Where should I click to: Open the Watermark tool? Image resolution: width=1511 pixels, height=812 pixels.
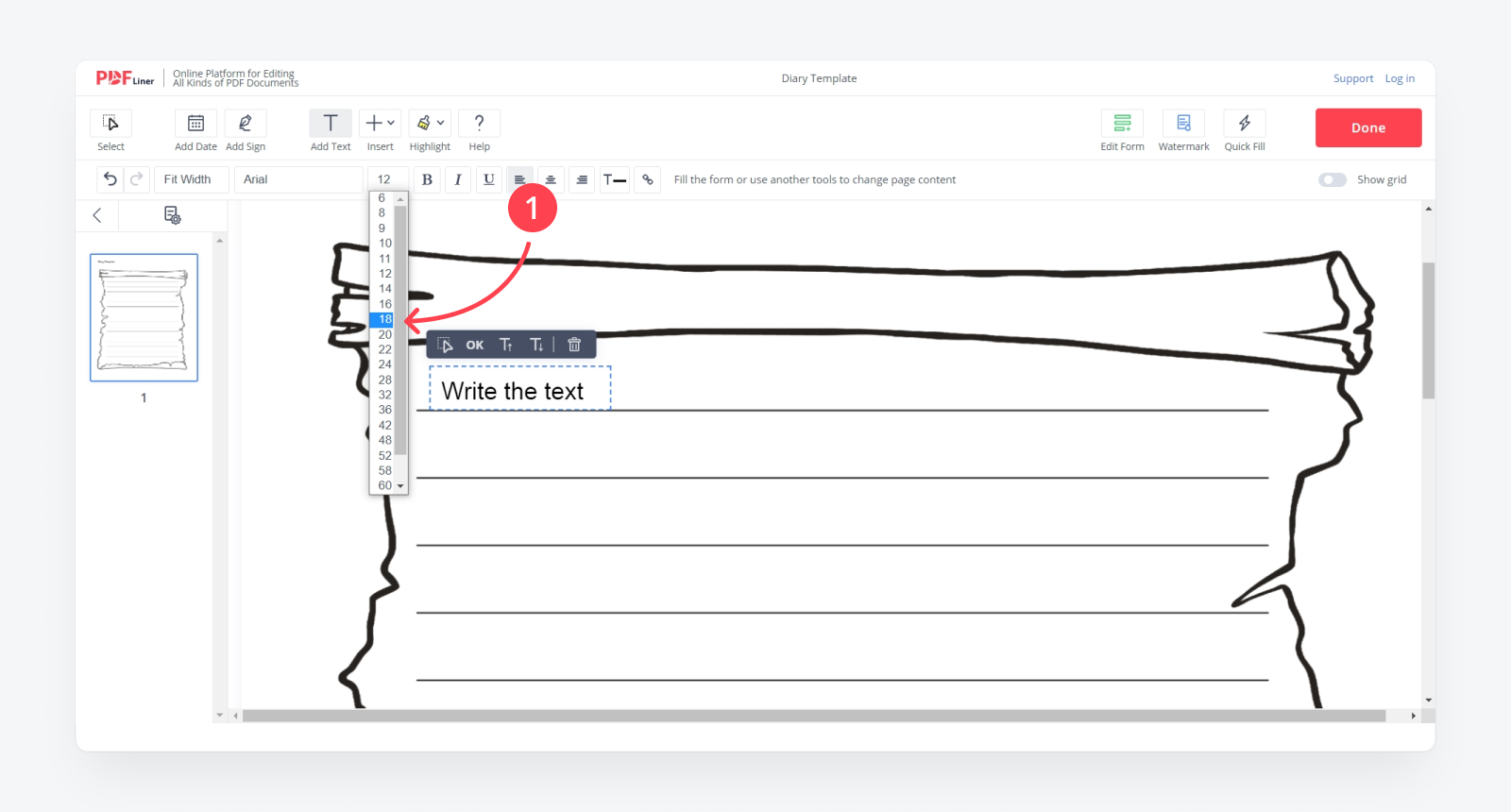click(x=1183, y=124)
